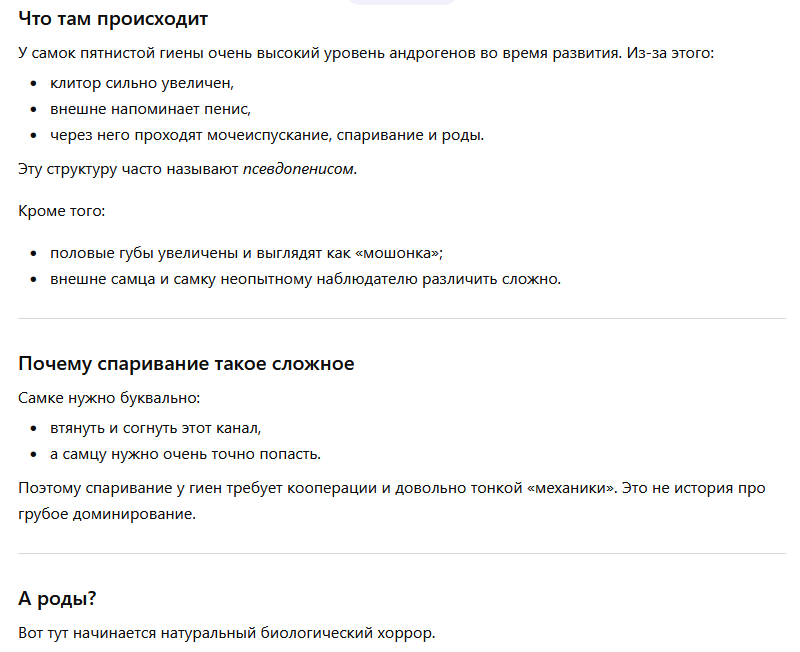Click the heading "А роды?"
800x652 pixels.
click(x=57, y=598)
